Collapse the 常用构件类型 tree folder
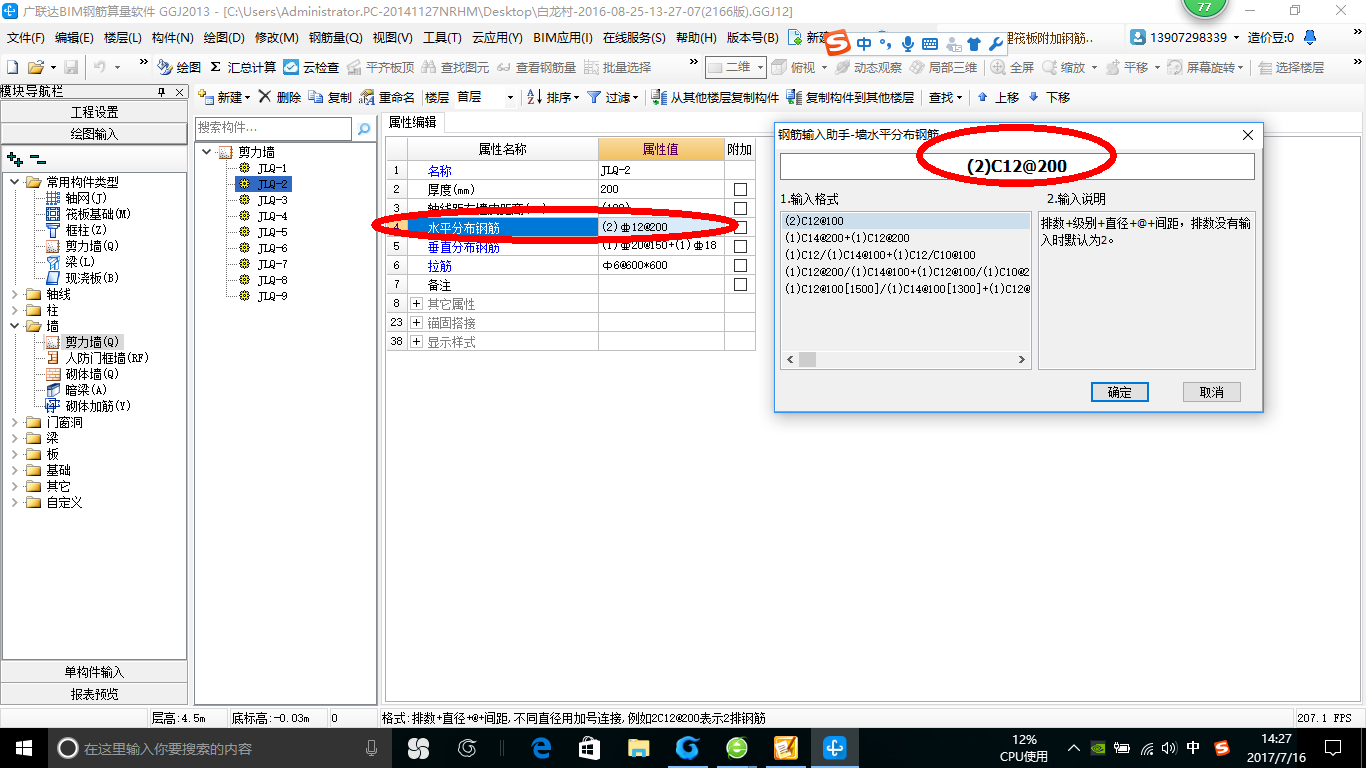Screen dimensions: 1366x768 point(14,182)
